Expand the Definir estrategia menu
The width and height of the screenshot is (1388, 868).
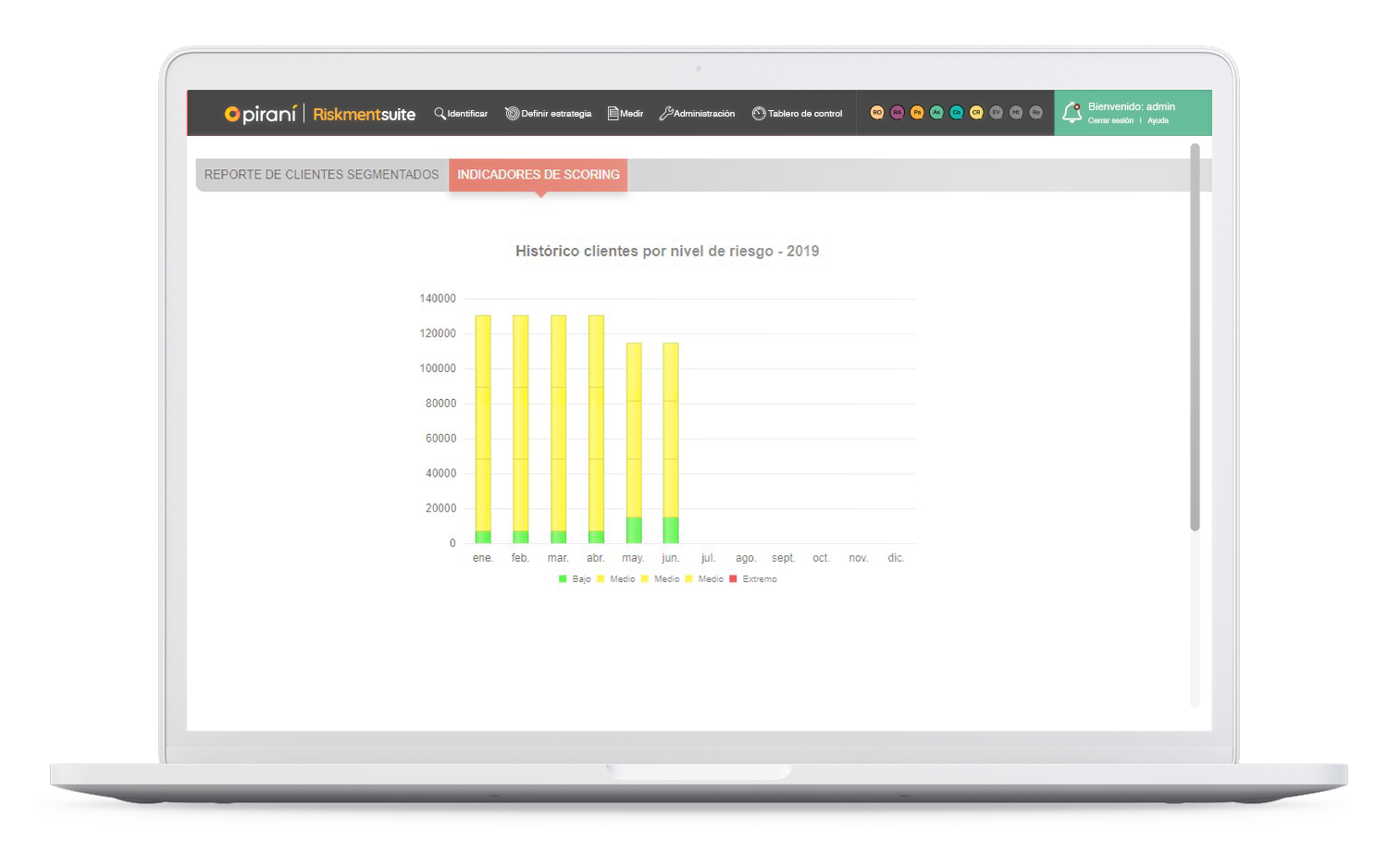click(x=548, y=114)
